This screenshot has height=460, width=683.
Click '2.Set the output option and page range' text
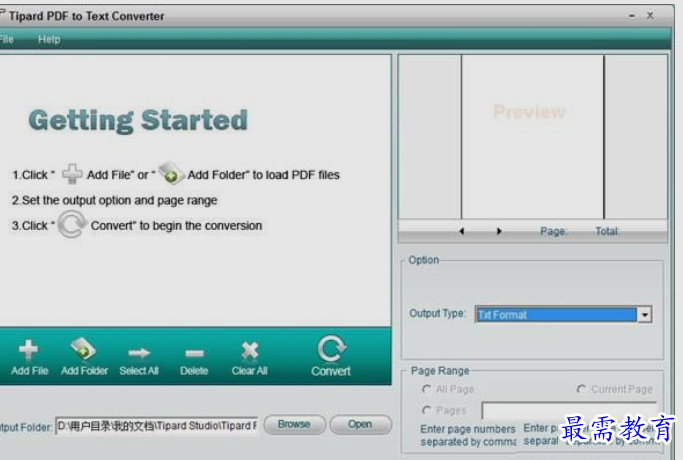coord(115,200)
